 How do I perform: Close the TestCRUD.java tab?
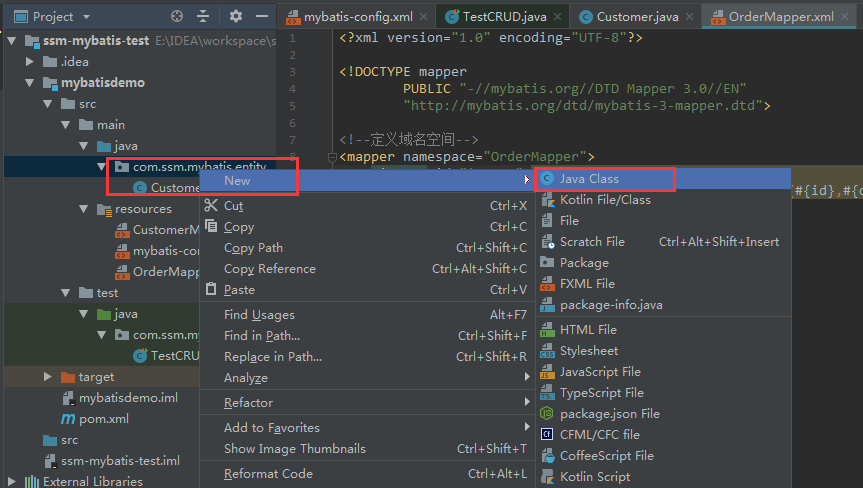pyautogui.click(x=558, y=17)
